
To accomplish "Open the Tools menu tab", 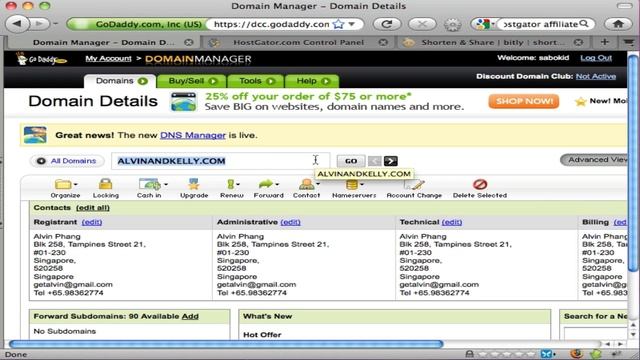I will [256, 81].
